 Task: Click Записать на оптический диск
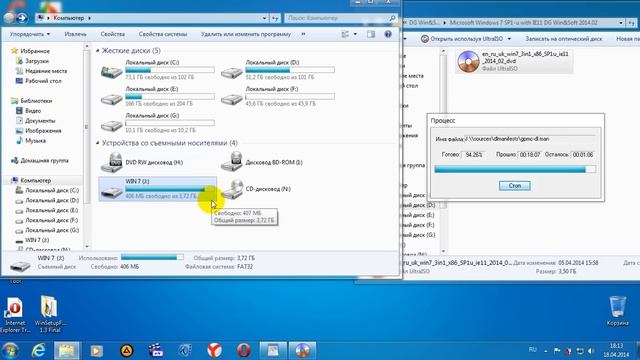[x=564, y=39]
